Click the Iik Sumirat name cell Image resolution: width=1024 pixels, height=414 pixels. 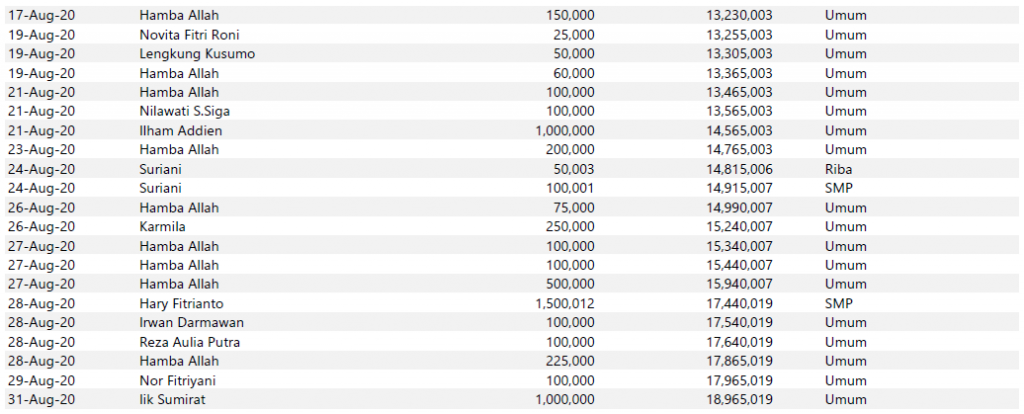(x=173, y=399)
